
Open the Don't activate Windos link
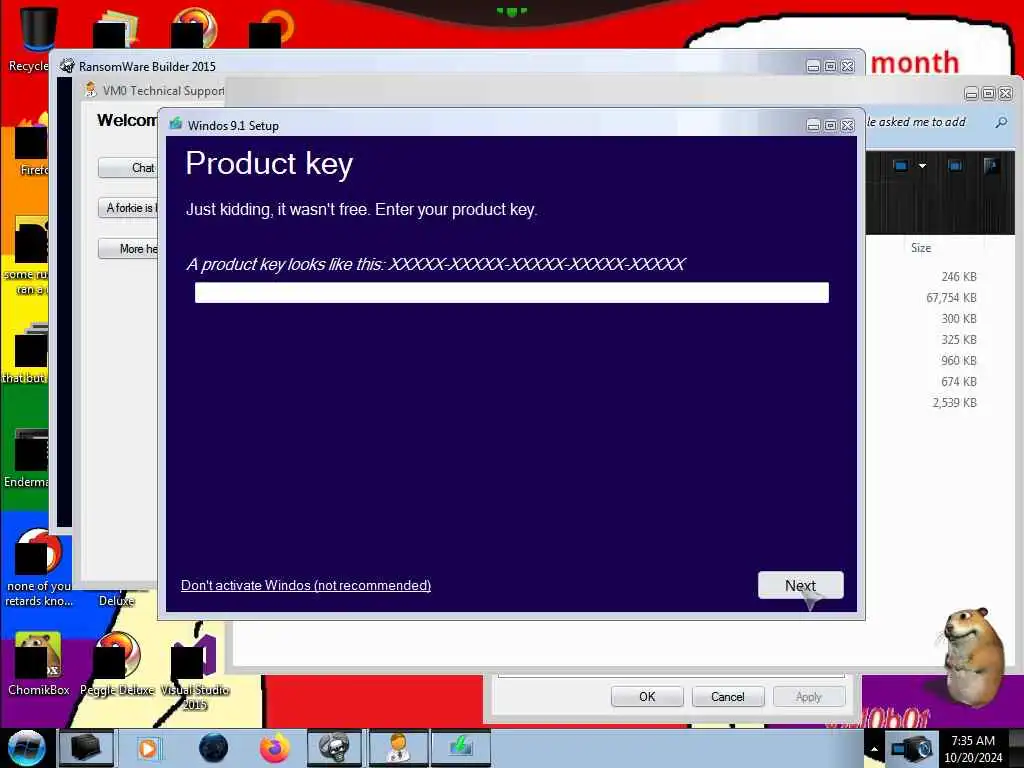[306, 585]
